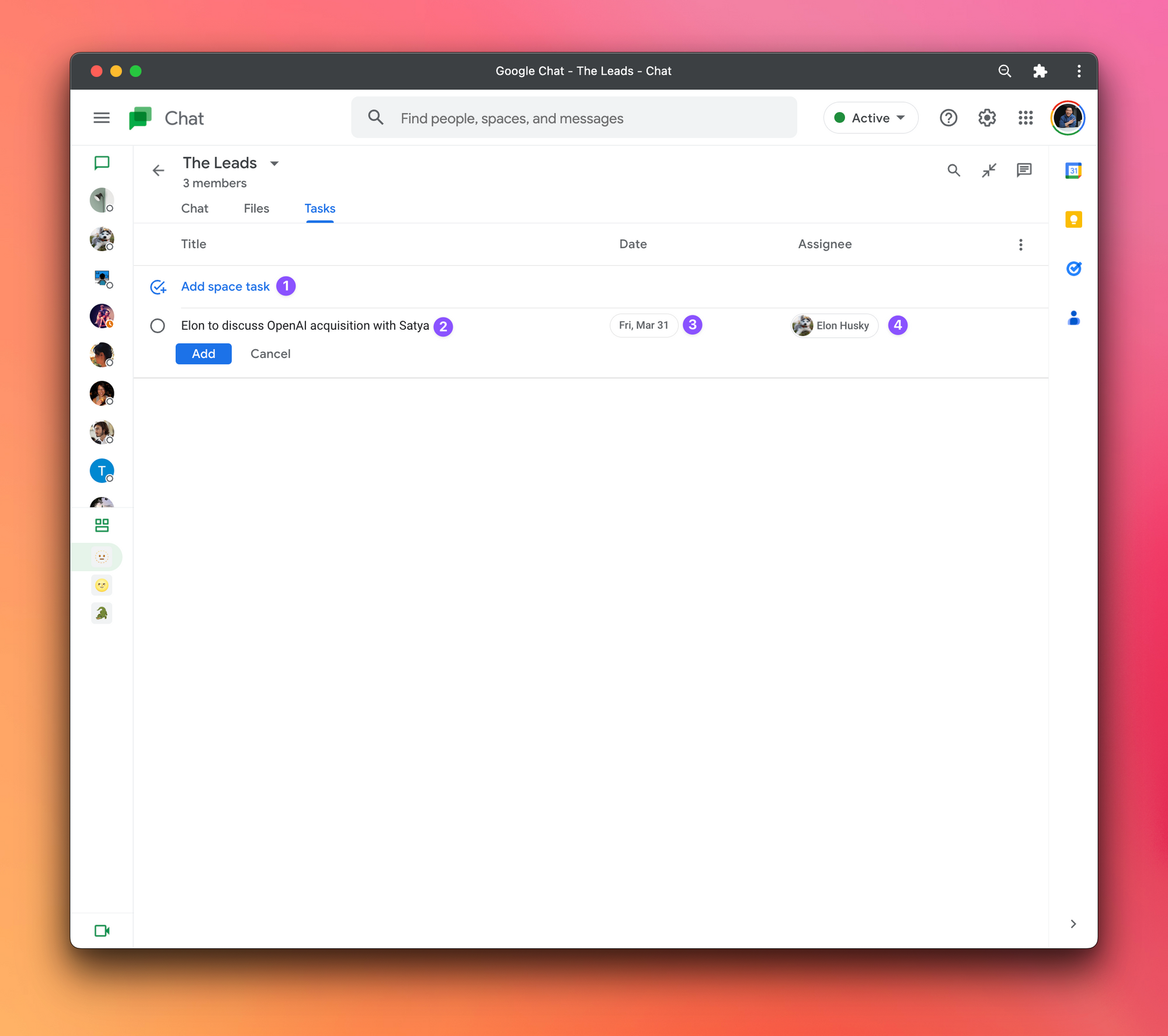Click the collapse view arrows icon
The width and height of the screenshot is (1168, 1036).
[989, 171]
